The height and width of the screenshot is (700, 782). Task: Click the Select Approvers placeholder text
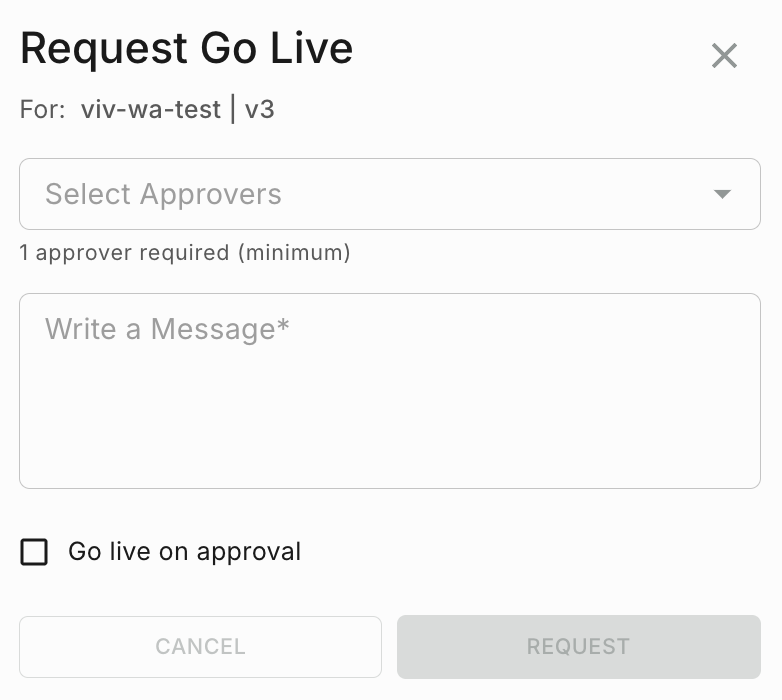163,194
